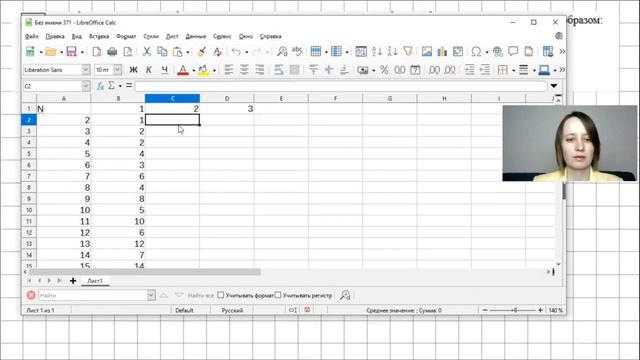Click the Function Wizard fx icon
640x360 pixels.
[100, 86]
